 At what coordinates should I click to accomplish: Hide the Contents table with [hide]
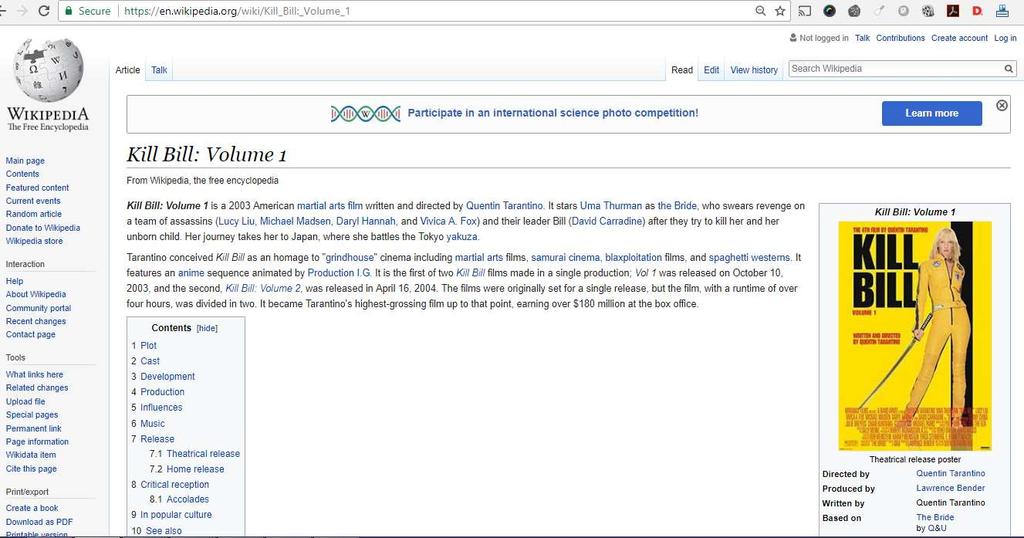coord(207,328)
